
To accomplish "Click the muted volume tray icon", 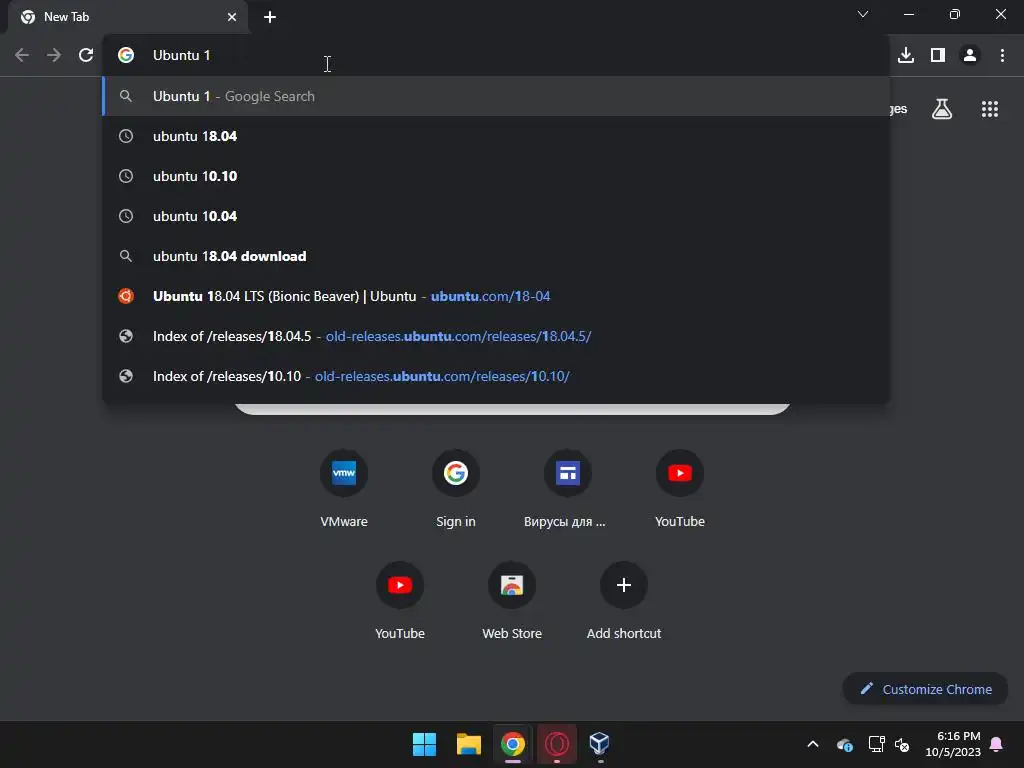I will (902, 744).
